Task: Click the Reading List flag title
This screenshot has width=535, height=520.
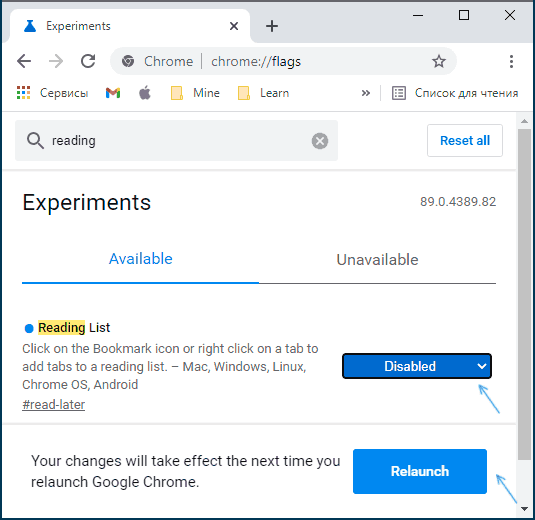Action: (74, 328)
